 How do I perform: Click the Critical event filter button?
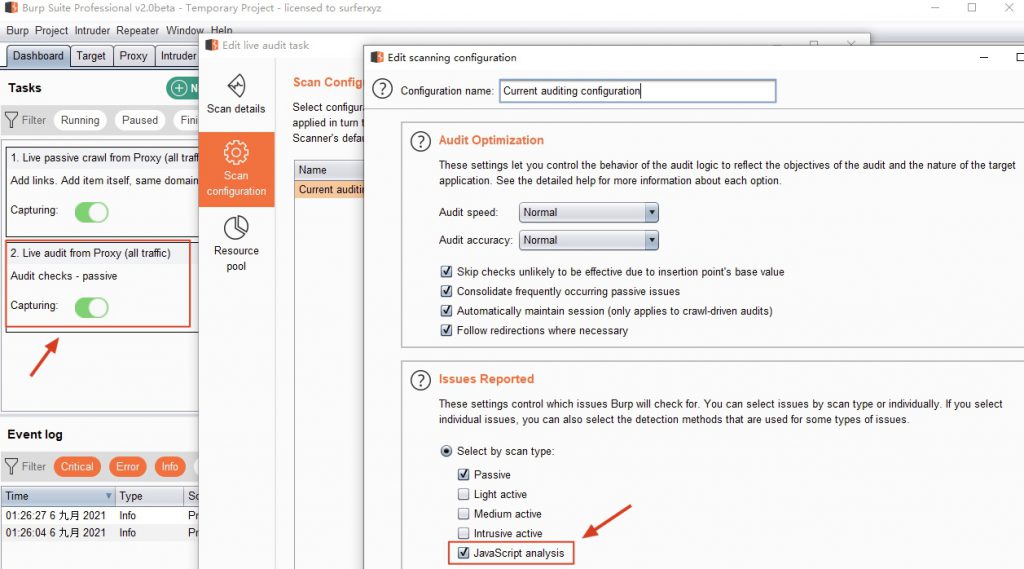coord(77,466)
